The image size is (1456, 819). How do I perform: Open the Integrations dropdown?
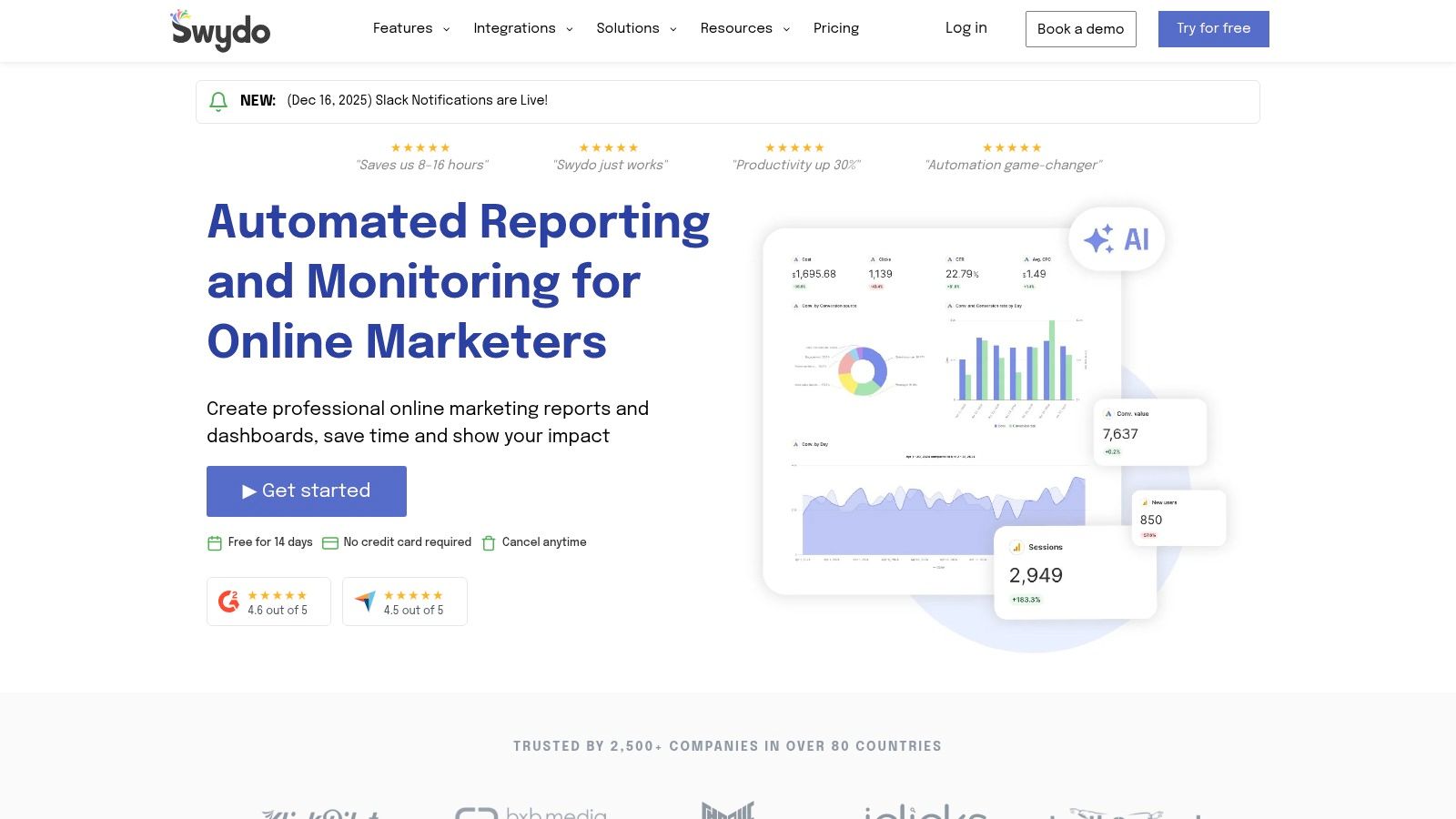tap(522, 28)
